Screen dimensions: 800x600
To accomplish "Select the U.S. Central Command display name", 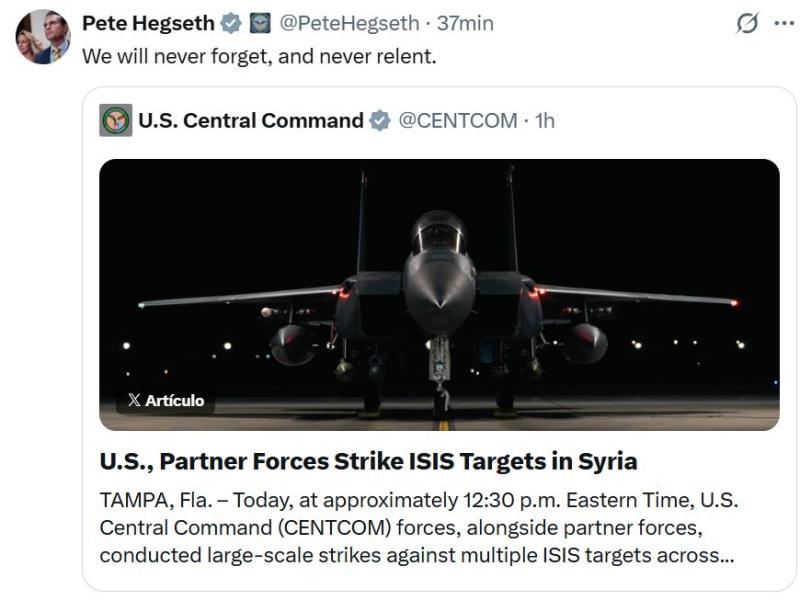I will pyautogui.click(x=253, y=122).
